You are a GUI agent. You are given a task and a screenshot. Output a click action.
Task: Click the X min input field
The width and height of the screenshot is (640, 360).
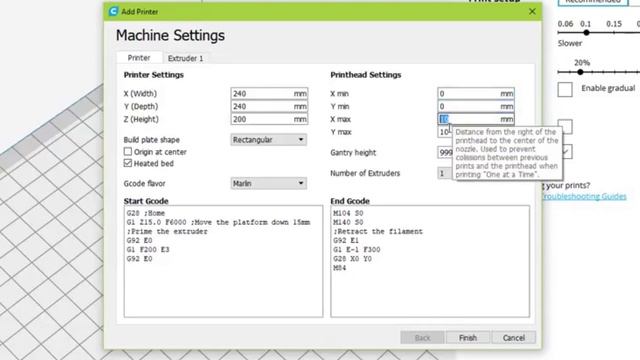coord(476,93)
